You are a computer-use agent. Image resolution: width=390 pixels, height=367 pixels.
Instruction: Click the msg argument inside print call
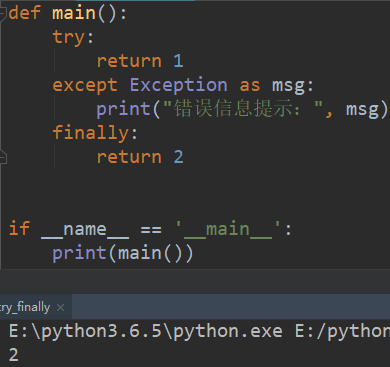point(362,109)
